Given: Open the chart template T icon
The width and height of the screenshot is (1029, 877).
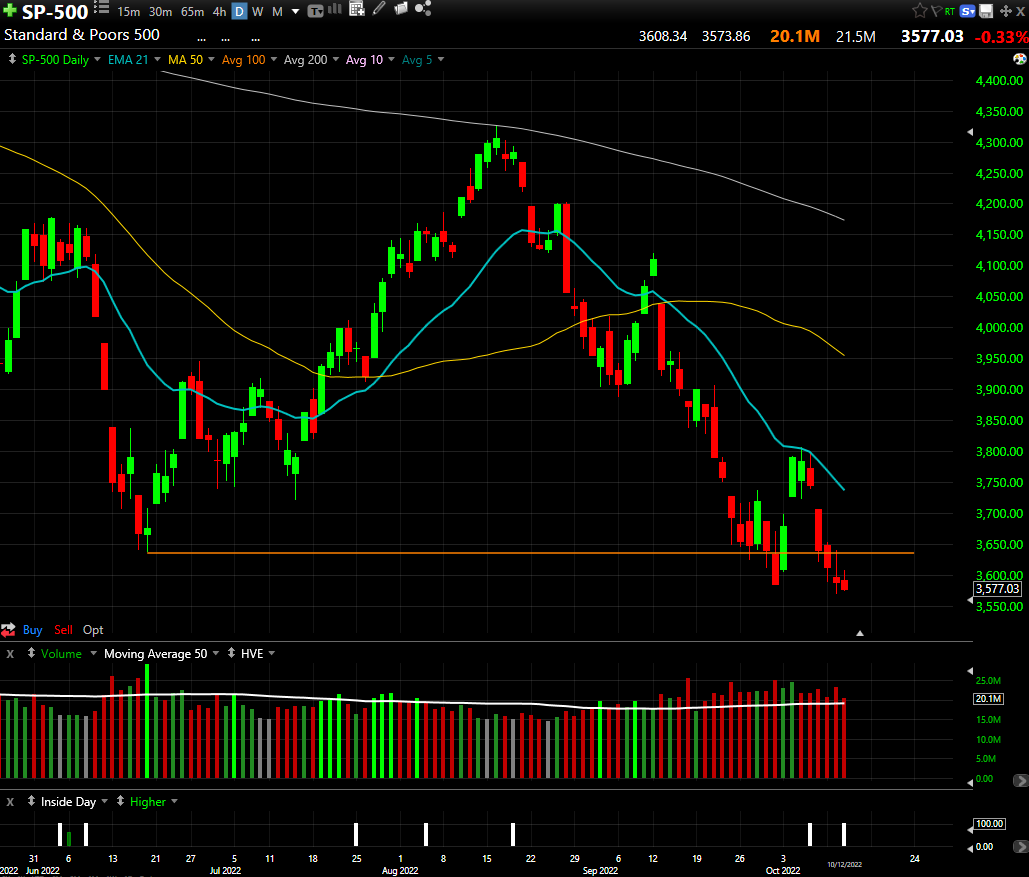Looking at the screenshot, I should click(316, 11).
